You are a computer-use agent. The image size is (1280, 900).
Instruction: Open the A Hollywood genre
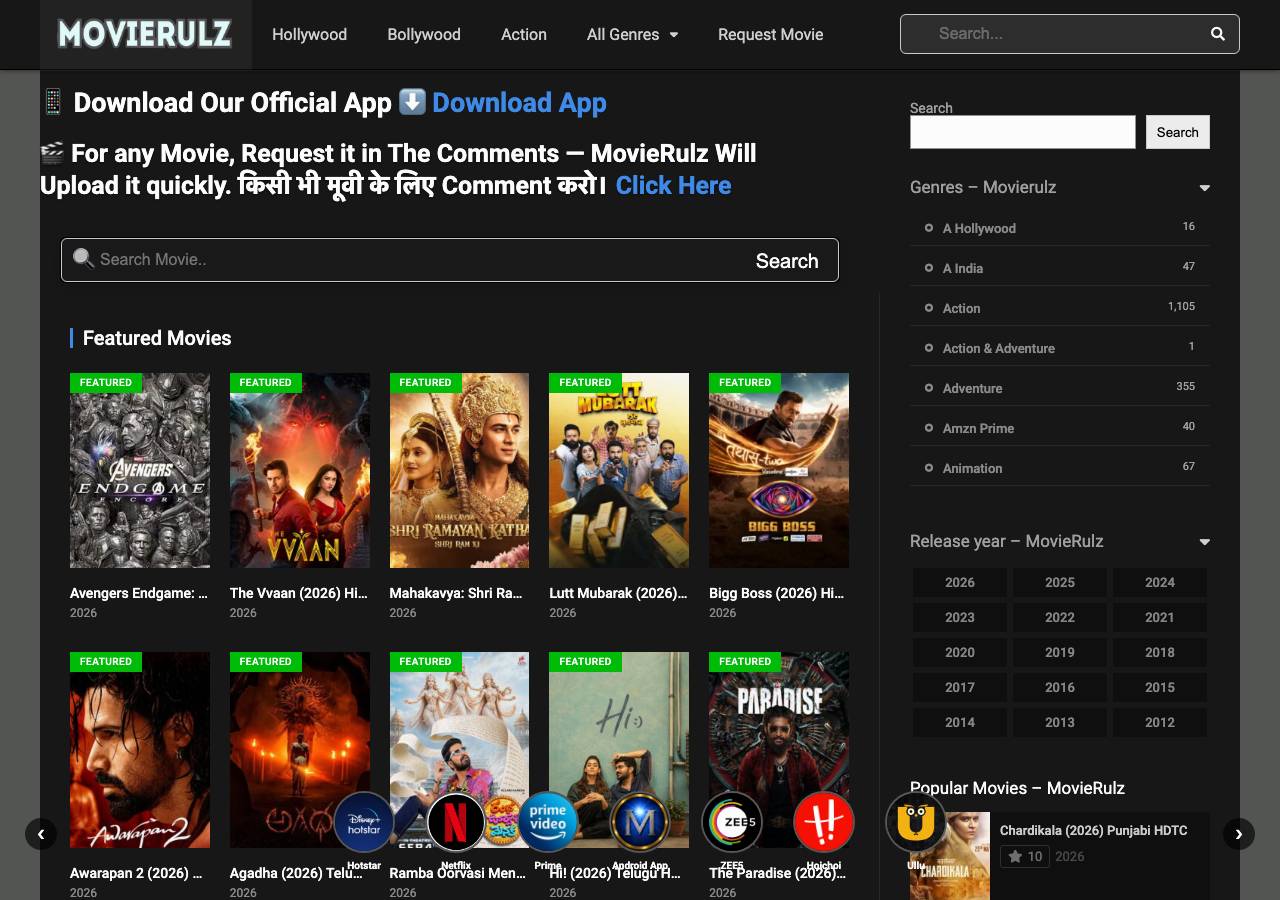(979, 228)
